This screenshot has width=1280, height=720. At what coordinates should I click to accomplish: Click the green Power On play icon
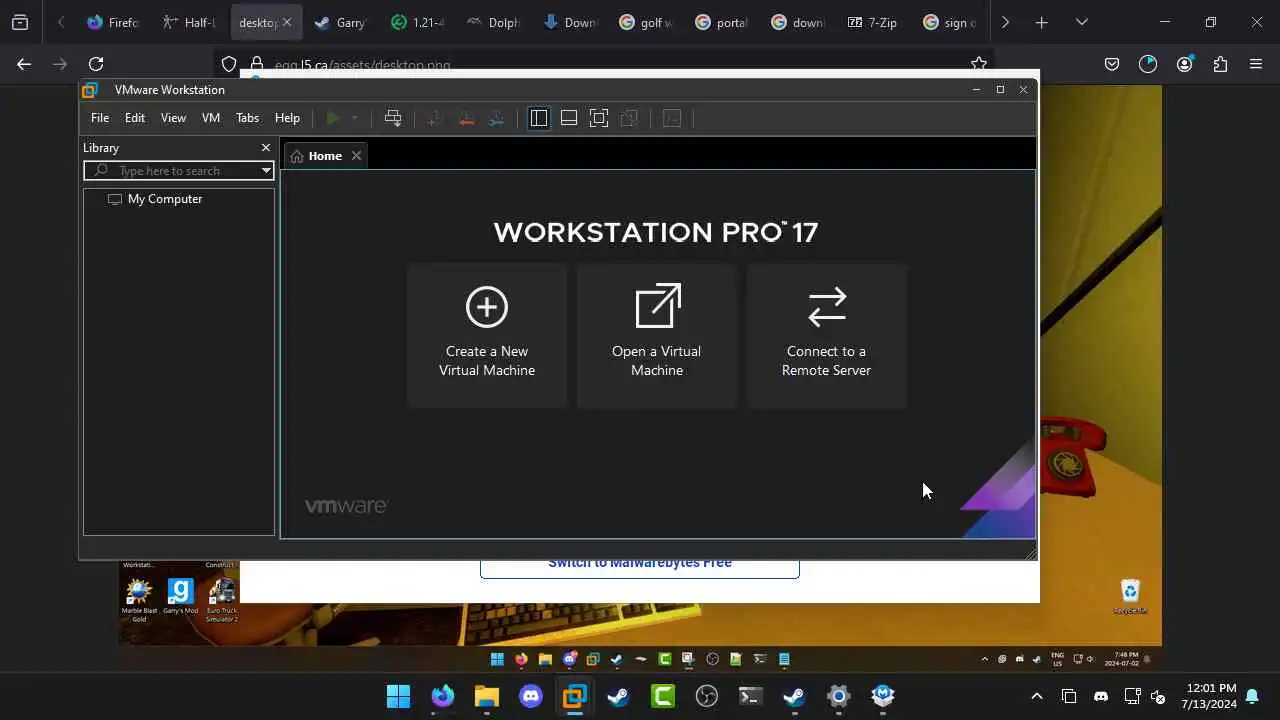[x=333, y=118]
